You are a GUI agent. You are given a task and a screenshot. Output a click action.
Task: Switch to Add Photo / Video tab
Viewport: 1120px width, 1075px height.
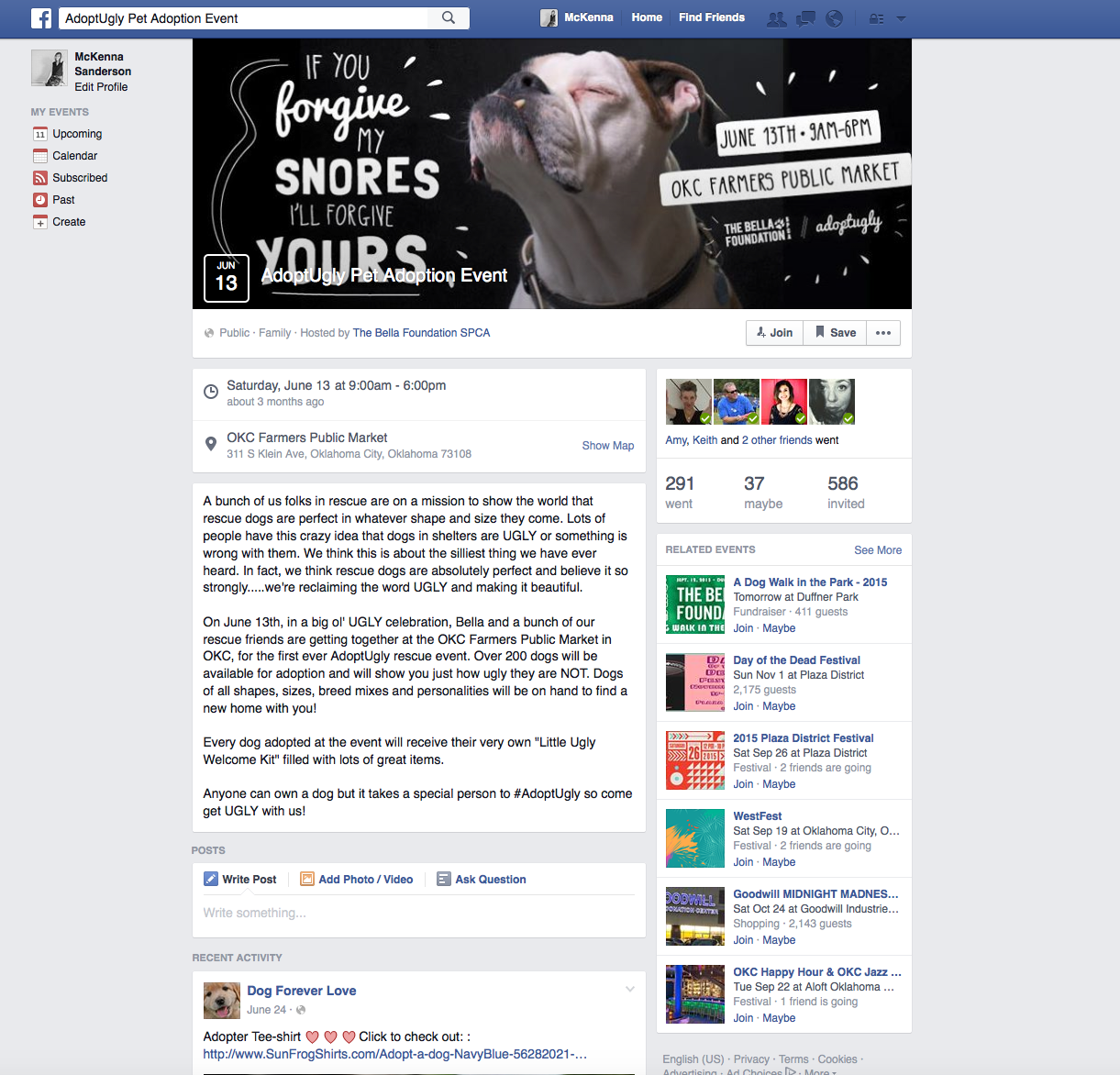[x=357, y=879]
